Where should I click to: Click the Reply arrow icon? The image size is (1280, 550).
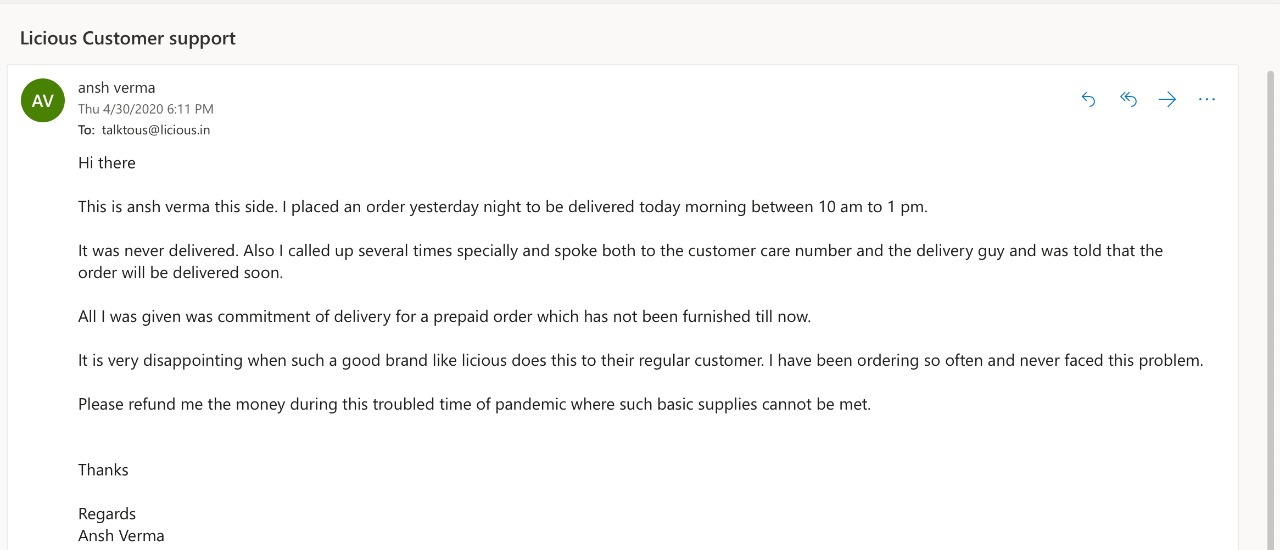click(x=1089, y=99)
